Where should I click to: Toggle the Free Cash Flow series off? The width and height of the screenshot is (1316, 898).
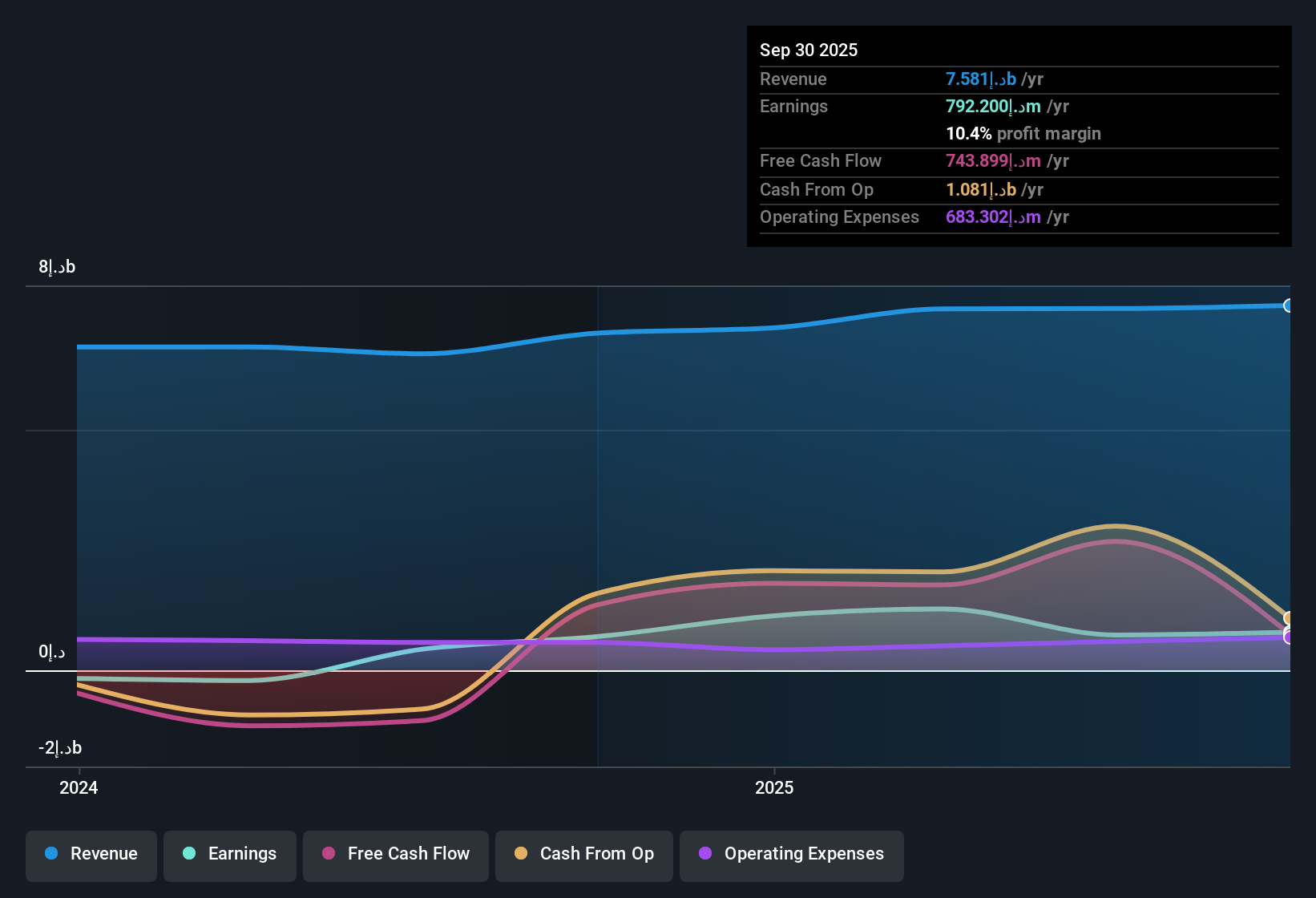395,856
